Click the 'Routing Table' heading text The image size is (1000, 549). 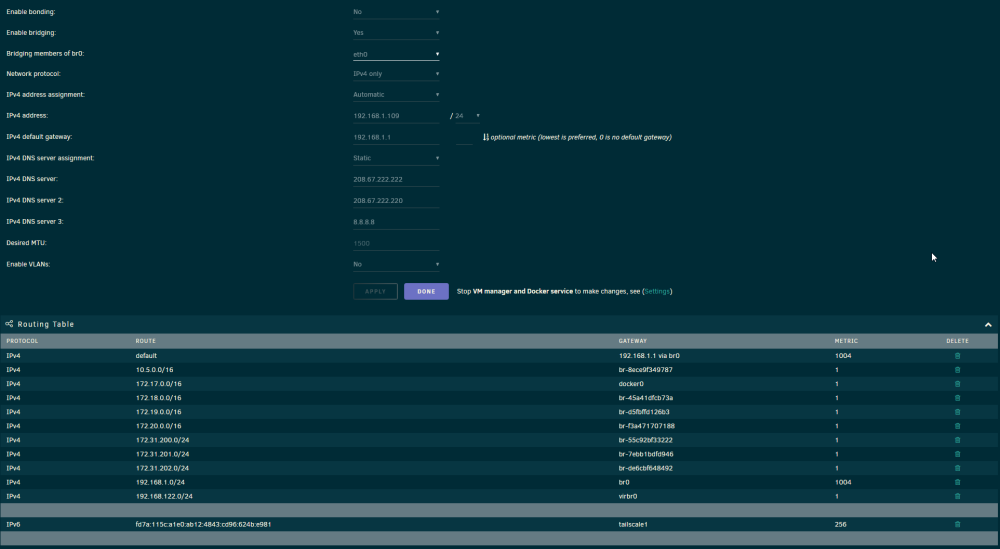[x=46, y=324]
